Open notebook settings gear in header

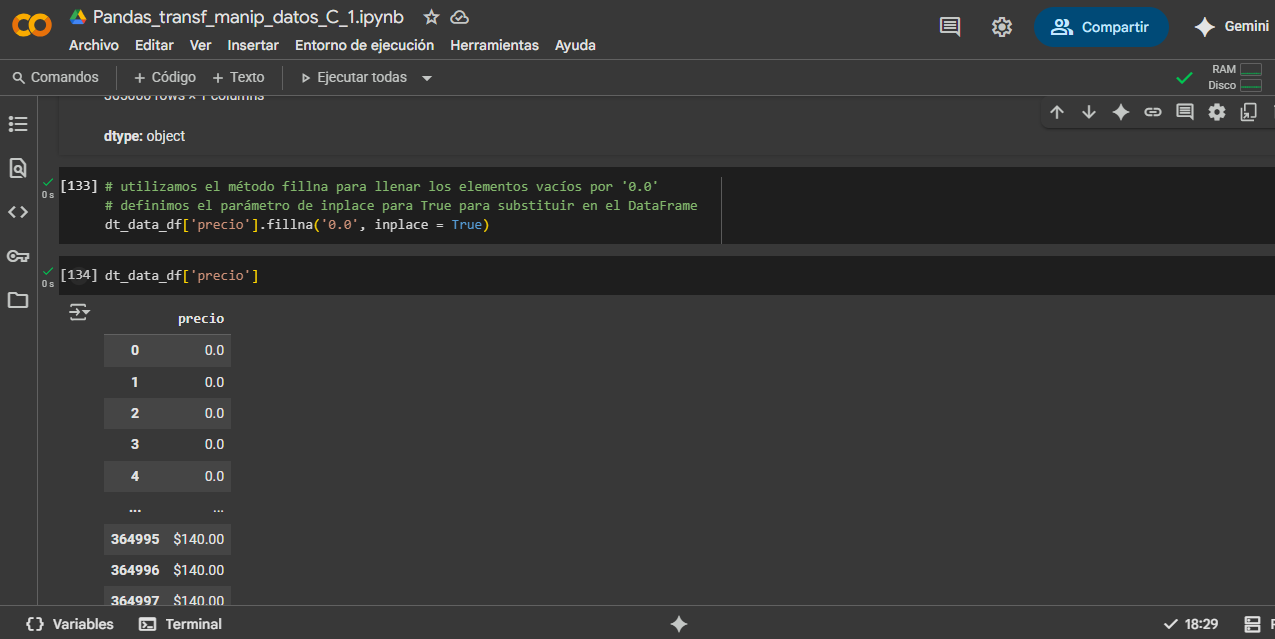[x=1002, y=27]
